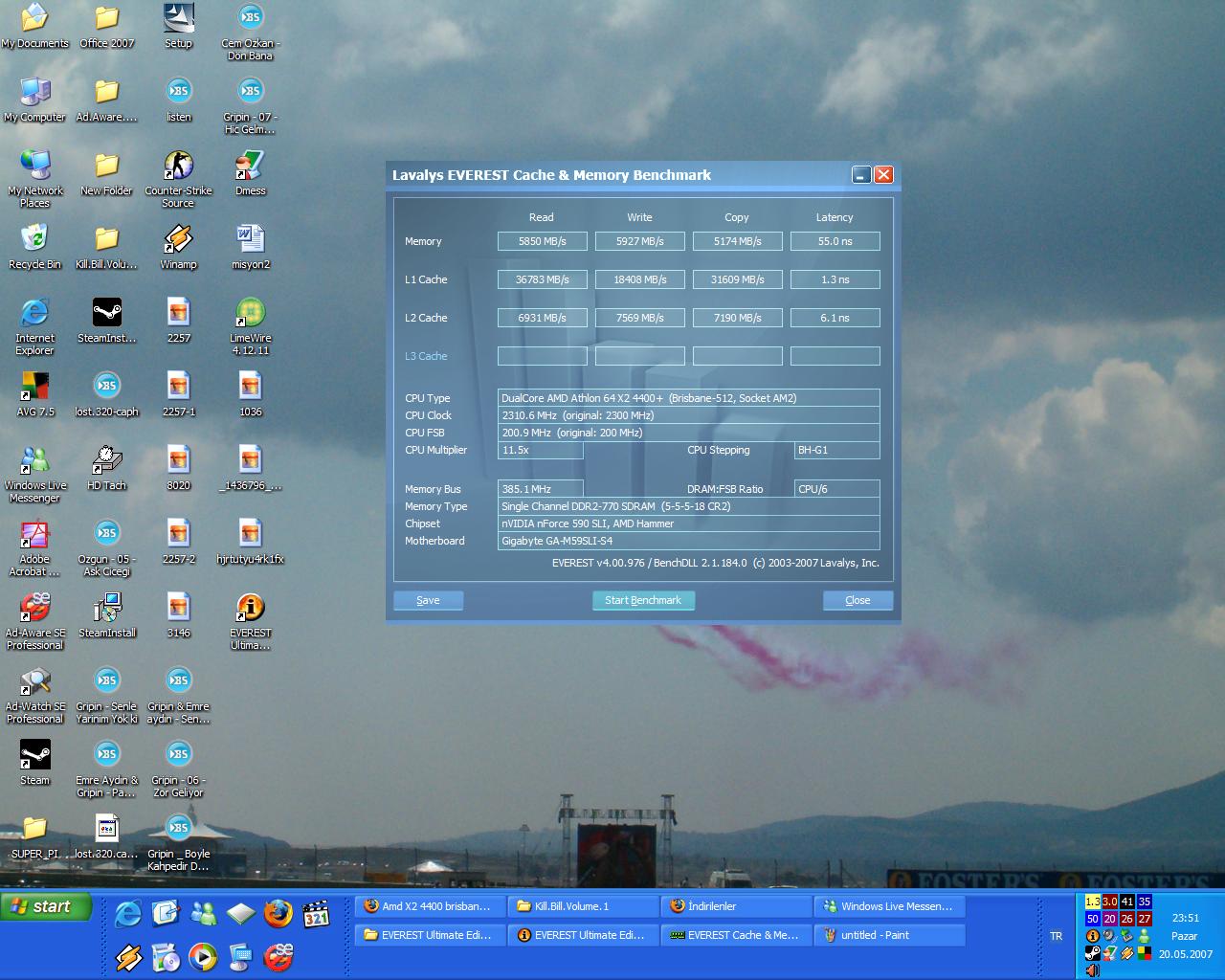Switch to untitled - Paint taskbar item
The width and height of the screenshot is (1225, 980).
889,935
